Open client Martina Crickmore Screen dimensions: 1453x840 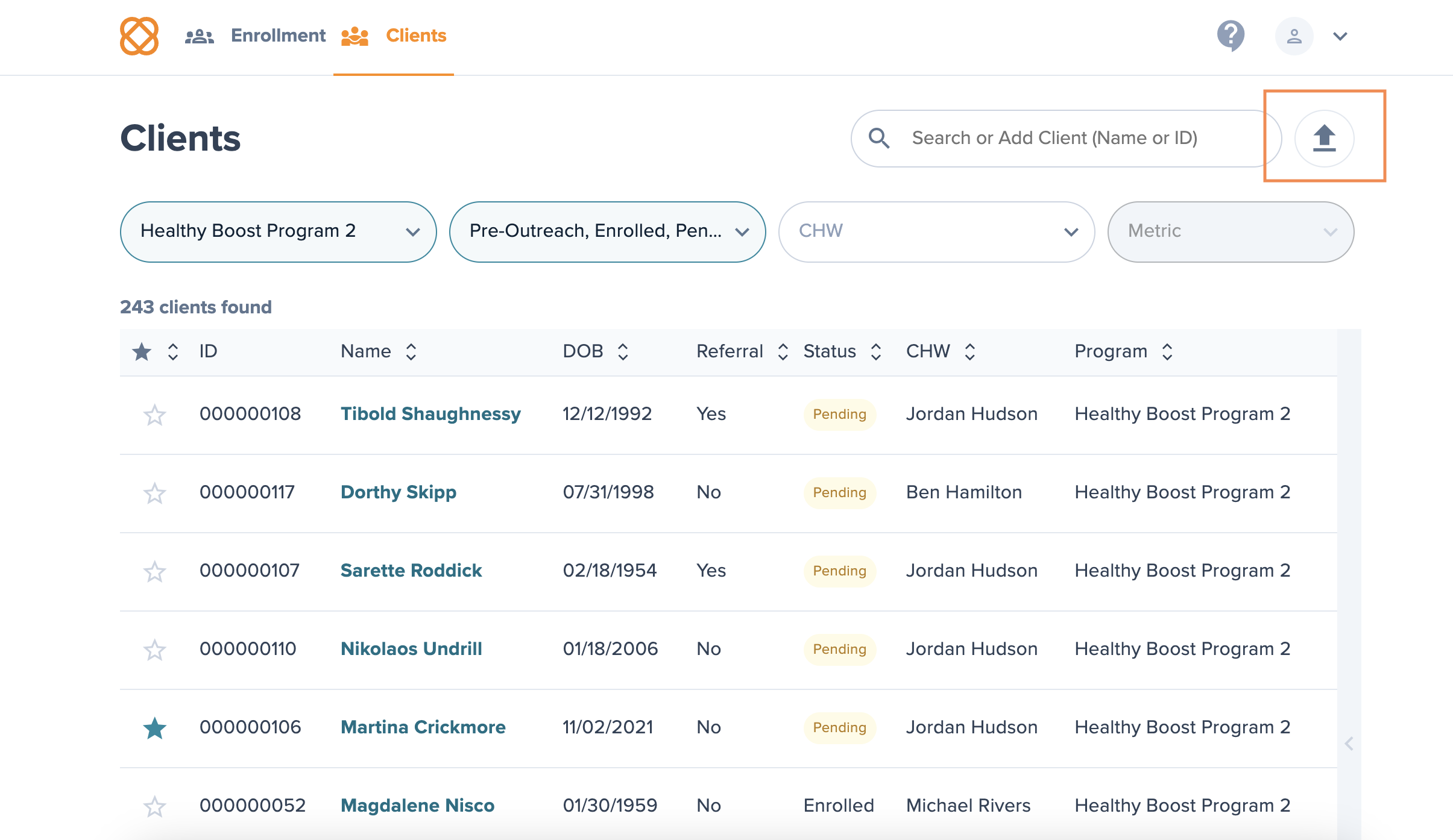coord(423,727)
